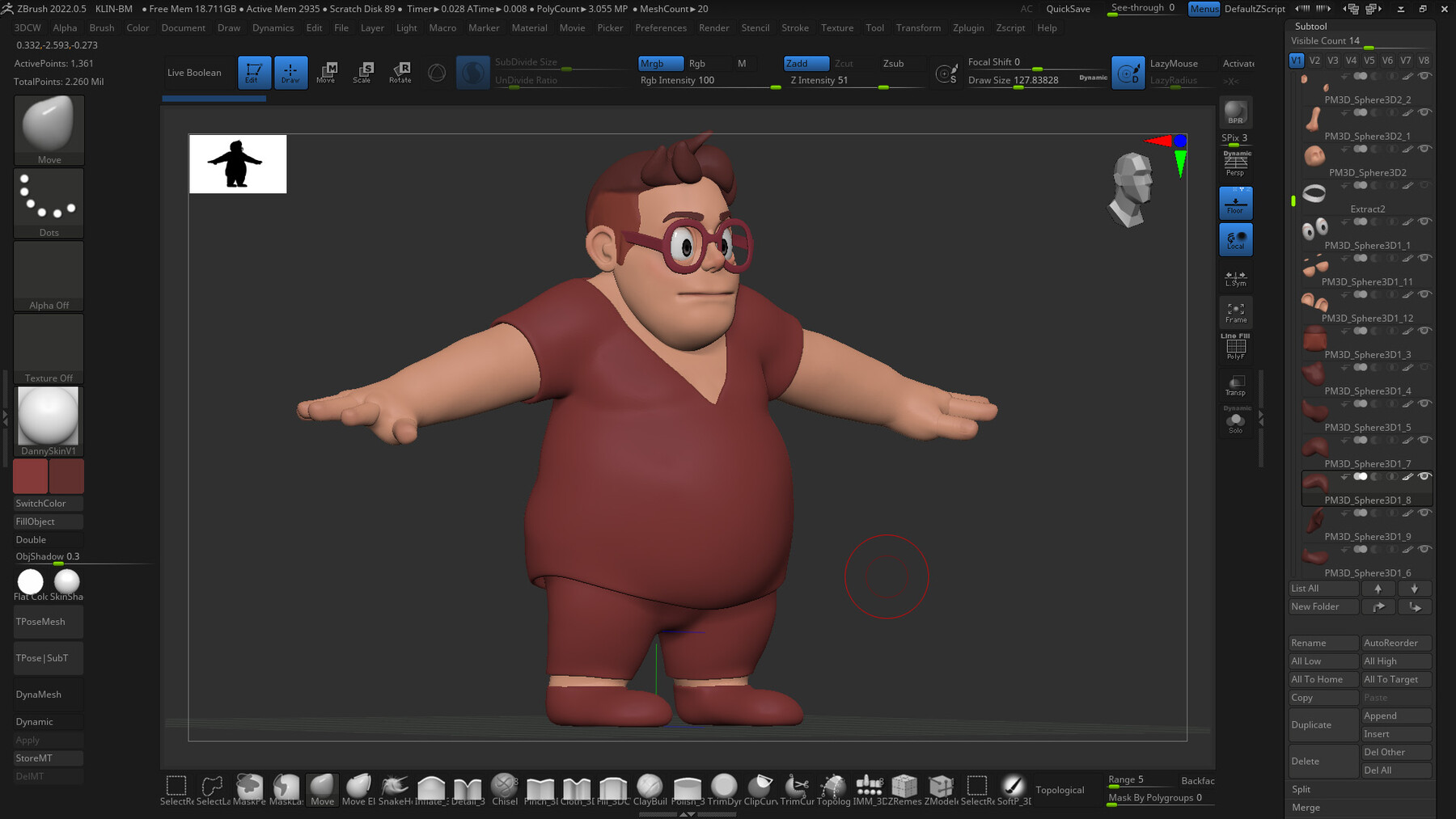The image size is (1456, 819).
Task: Click the main red color swatch
Action: click(x=31, y=476)
